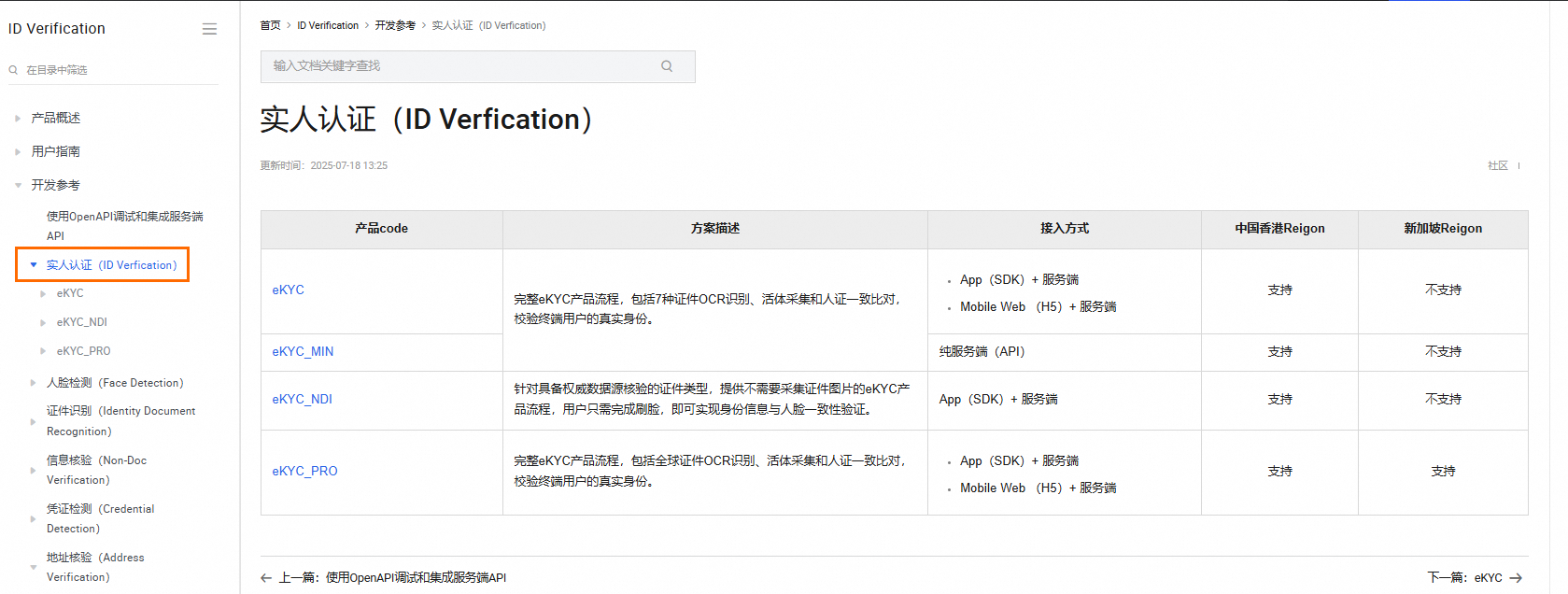1568x594 pixels.
Task: Expand 人脸检测 (Face Detection) node
Action: [x=34, y=383]
